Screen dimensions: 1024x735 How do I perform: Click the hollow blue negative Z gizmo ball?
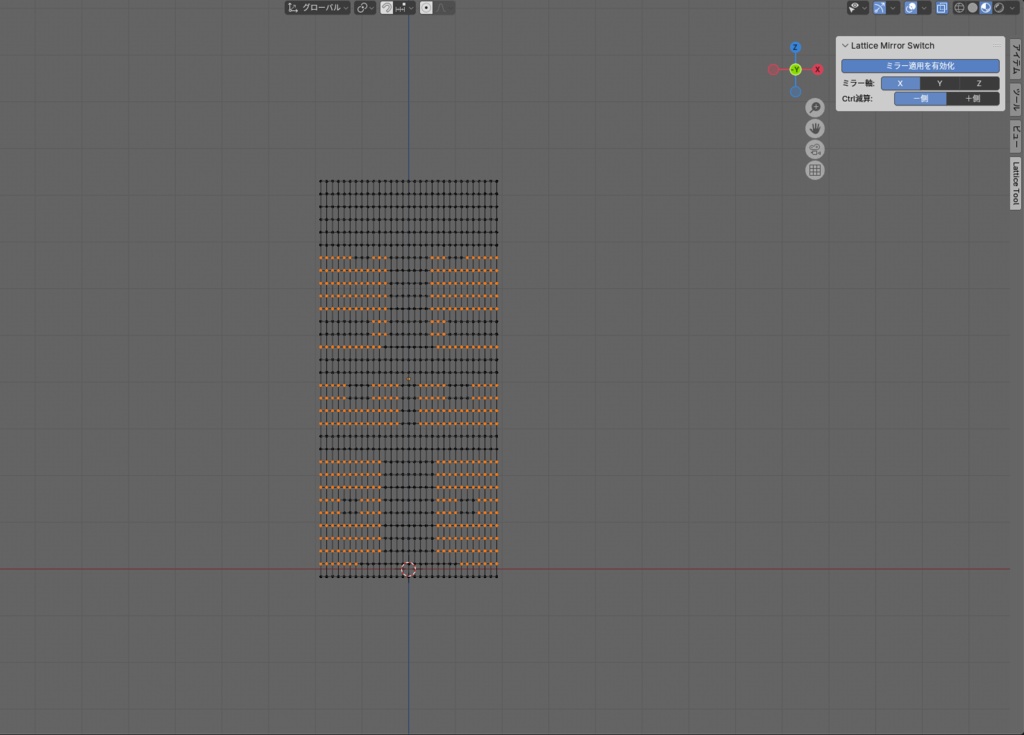tap(795, 91)
